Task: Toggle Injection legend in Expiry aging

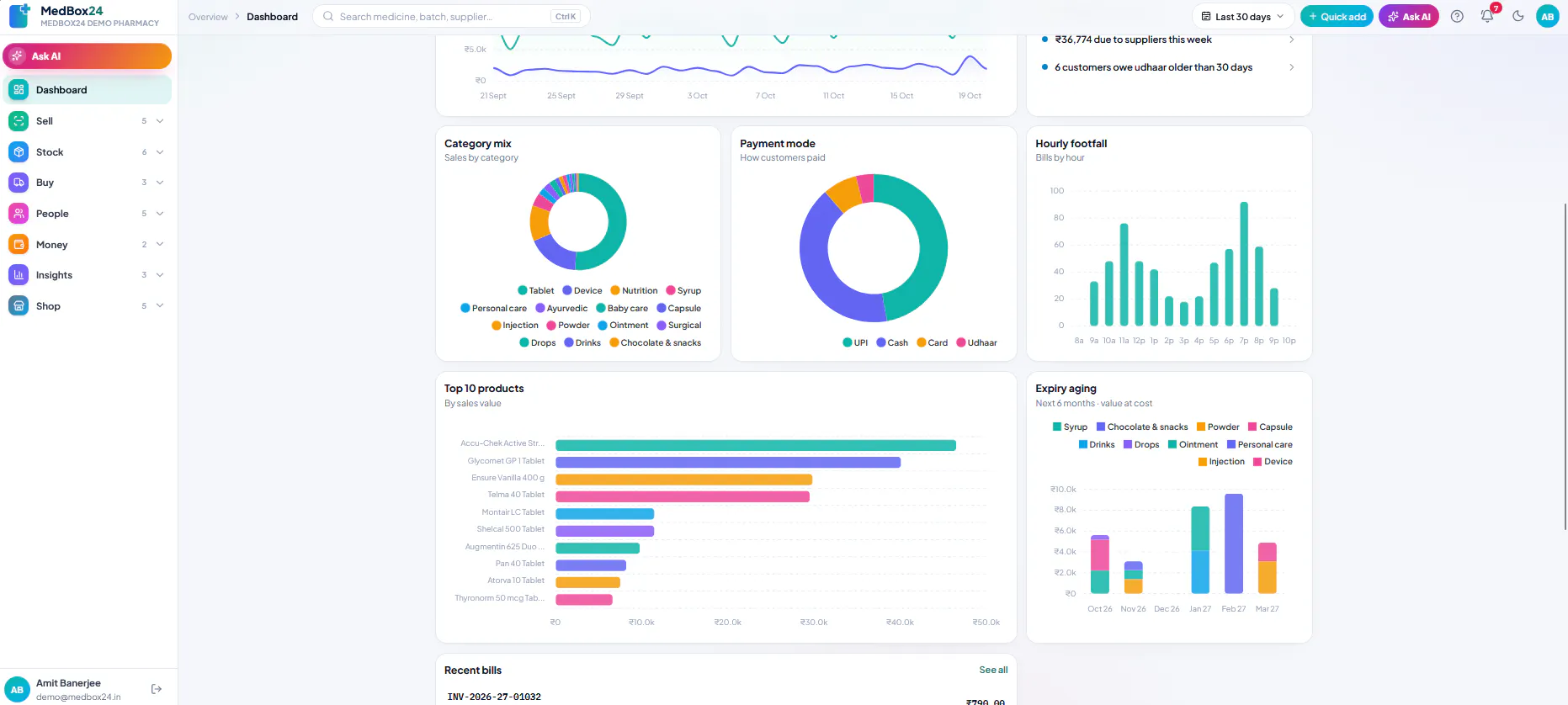Action: 1221,462
